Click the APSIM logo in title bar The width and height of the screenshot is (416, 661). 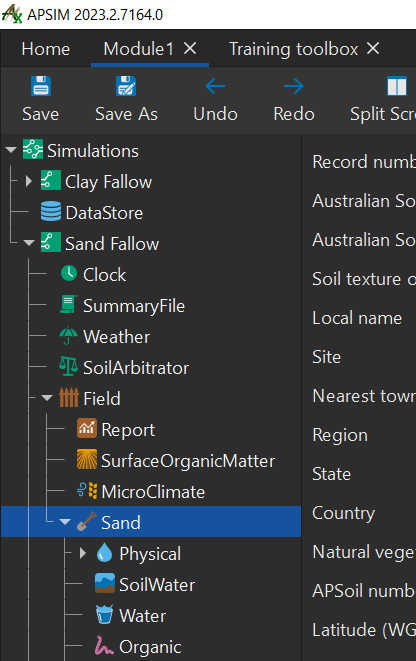pyautogui.click(x=12, y=14)
